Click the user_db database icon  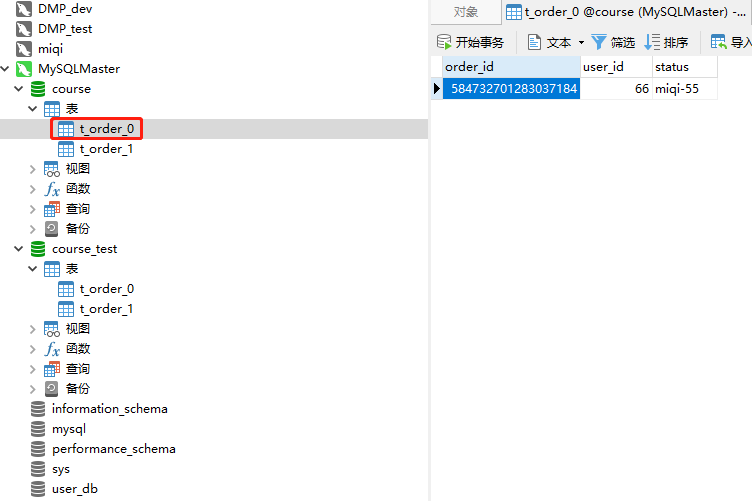point(38,489)
